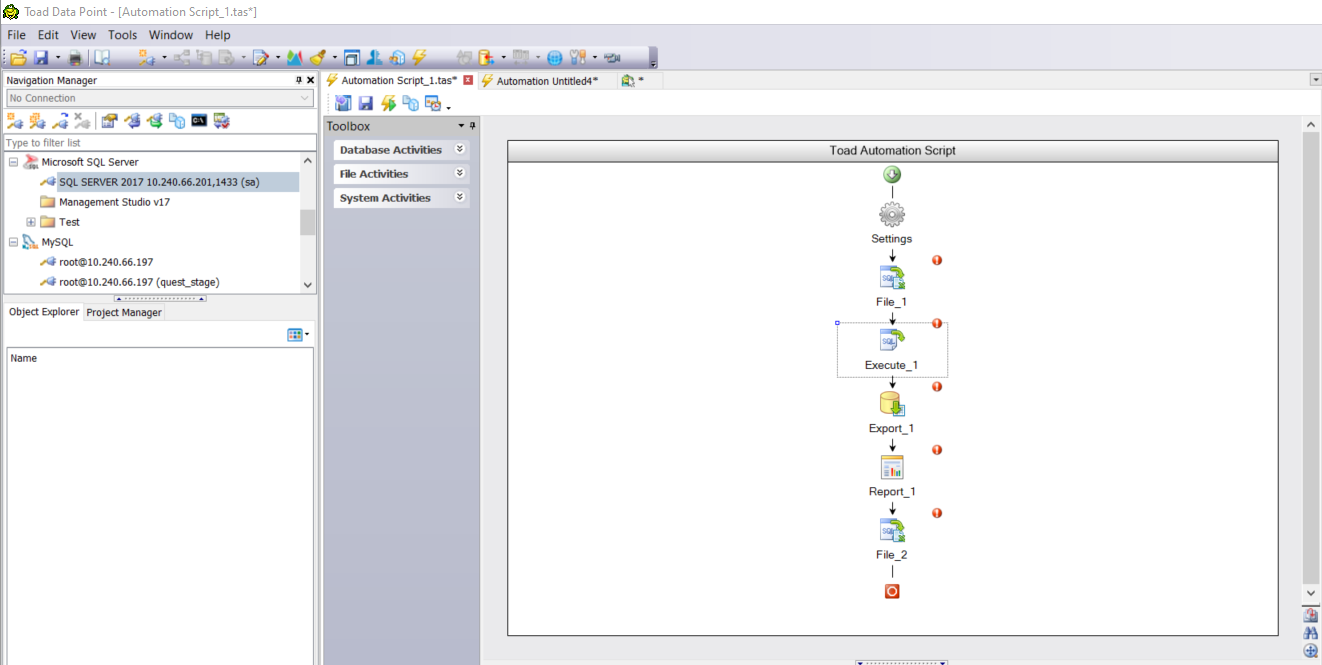Click the green arrows export connections icon
This screenshot has height=665, width=1322.
155,121
